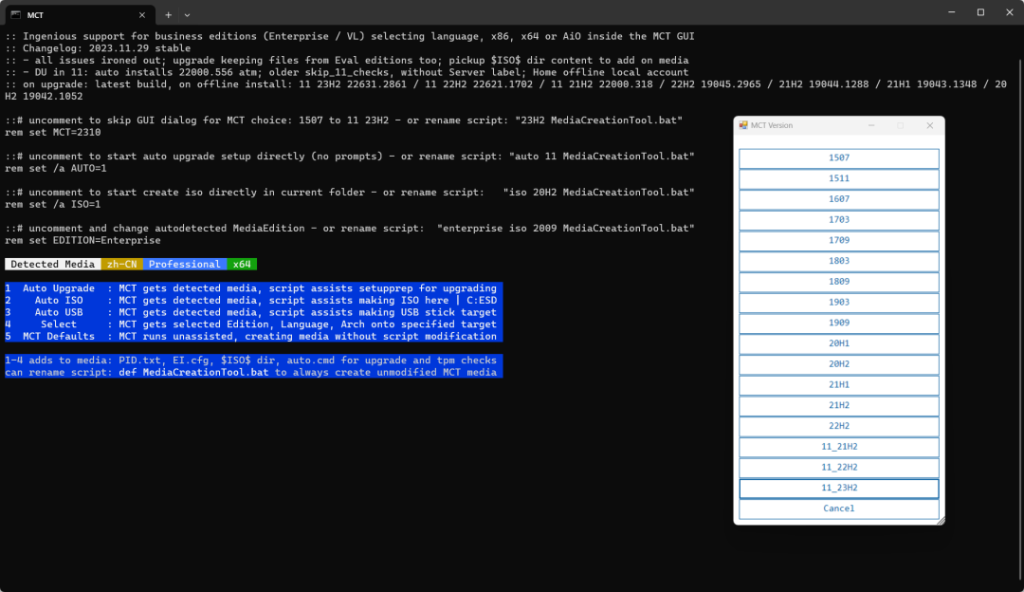Click the 'rem set /a AUTO=1' line
This screenshot has height=592, width=1024.
click(56, 168)
